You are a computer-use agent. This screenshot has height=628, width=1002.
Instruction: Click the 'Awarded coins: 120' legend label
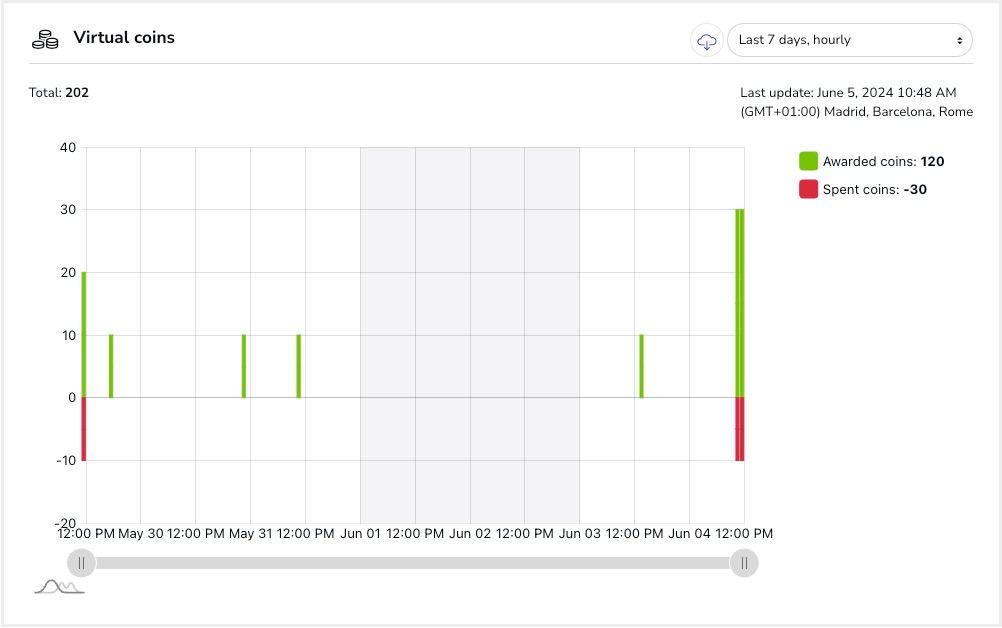(x=883, y=162)
